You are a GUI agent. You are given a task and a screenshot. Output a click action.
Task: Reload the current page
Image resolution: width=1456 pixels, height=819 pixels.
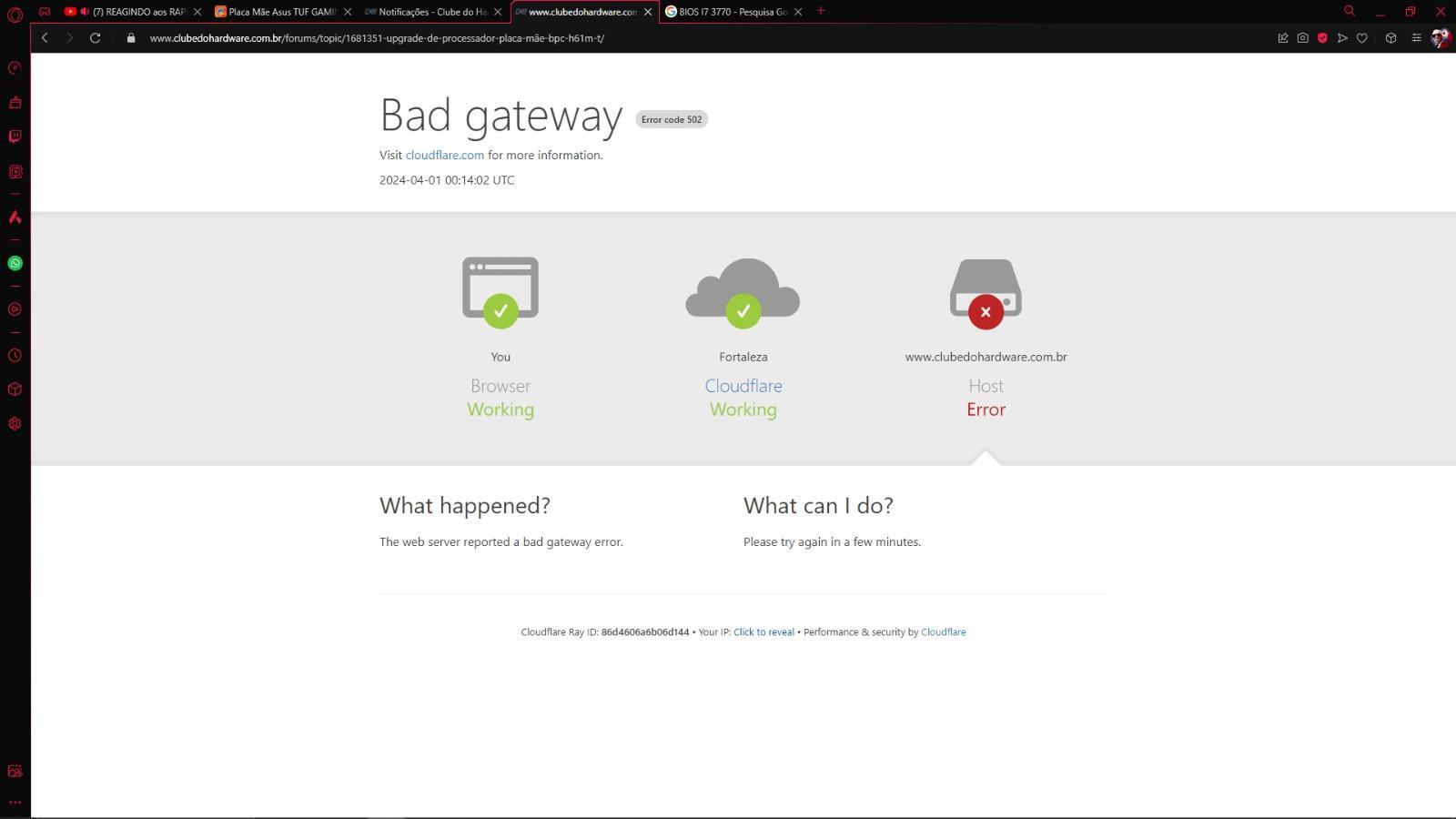pos(95,38)
